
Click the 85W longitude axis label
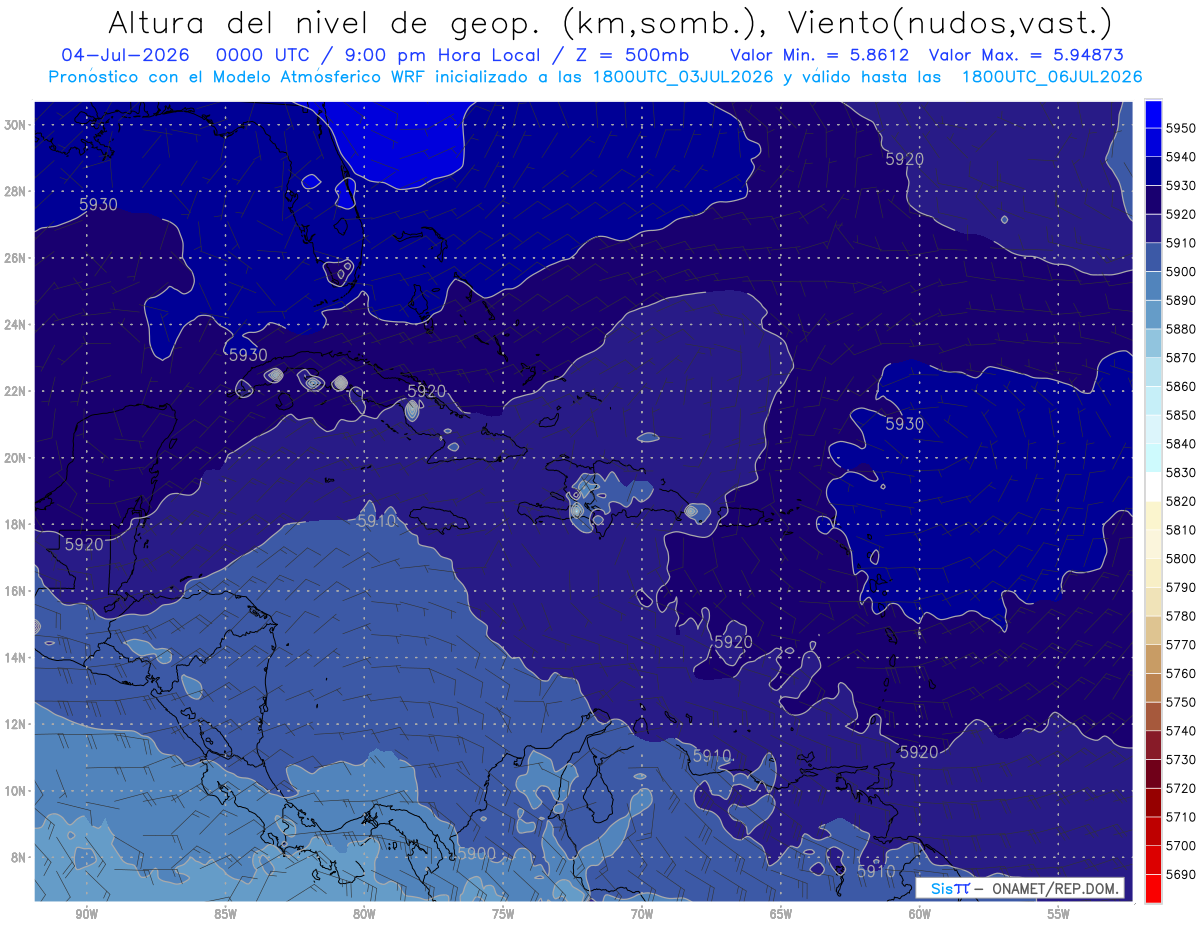pyautogui.click(x=225, y=914)
